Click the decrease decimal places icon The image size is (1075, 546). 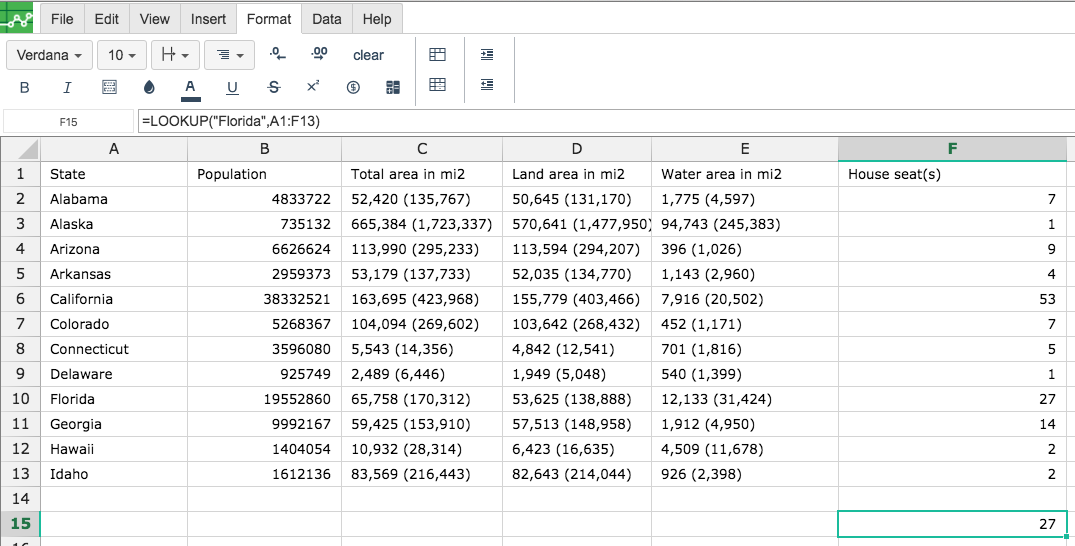tap(278, 54)
